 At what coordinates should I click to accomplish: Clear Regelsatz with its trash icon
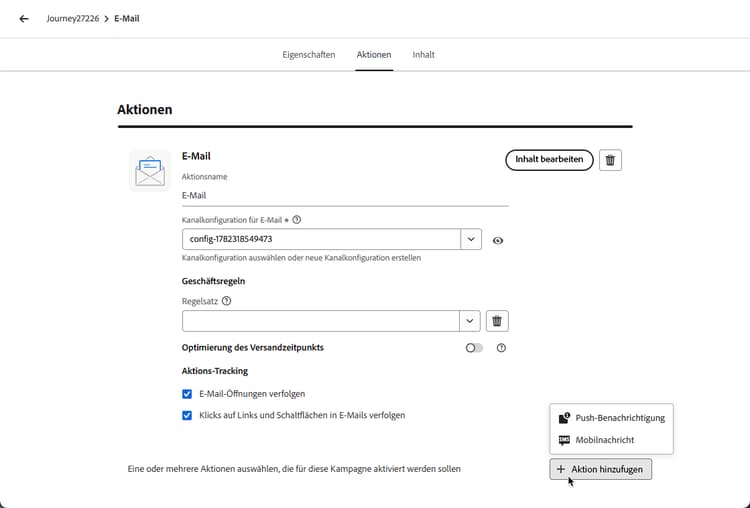pos(497,321)
